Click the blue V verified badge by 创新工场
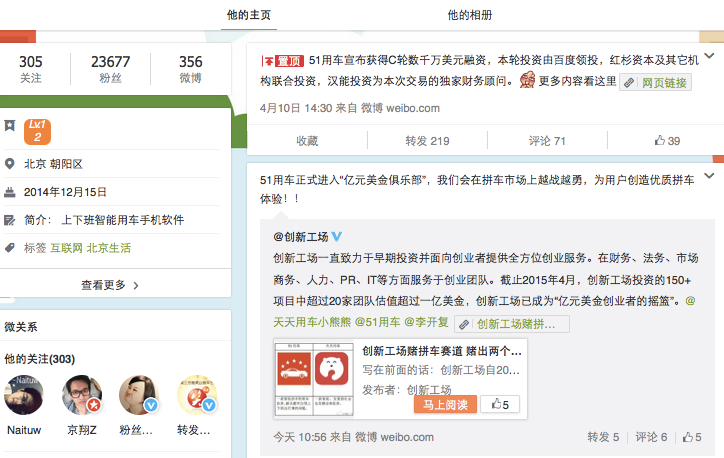Screen dimensions: 724x458 [x=337, y=236]
